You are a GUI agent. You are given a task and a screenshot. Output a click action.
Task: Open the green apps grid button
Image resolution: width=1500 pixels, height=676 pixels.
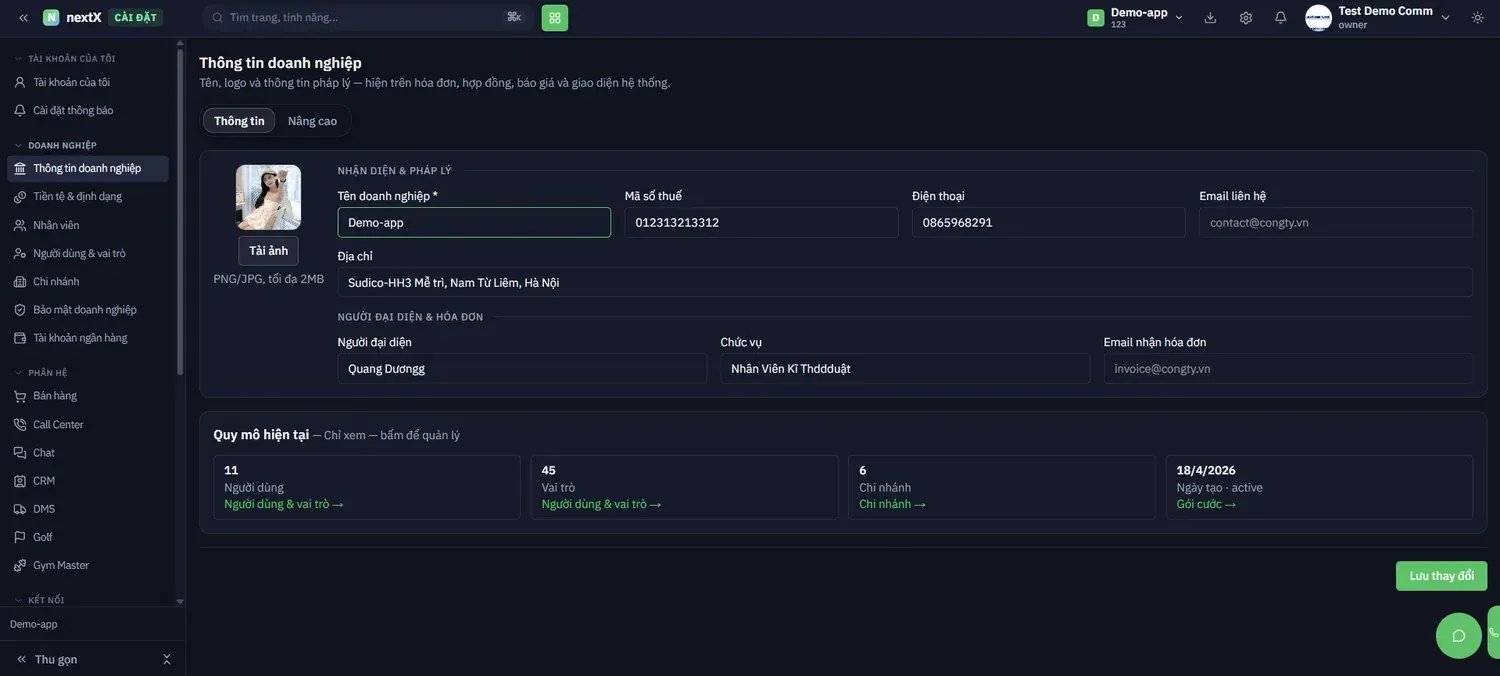[x=555, y=17]
